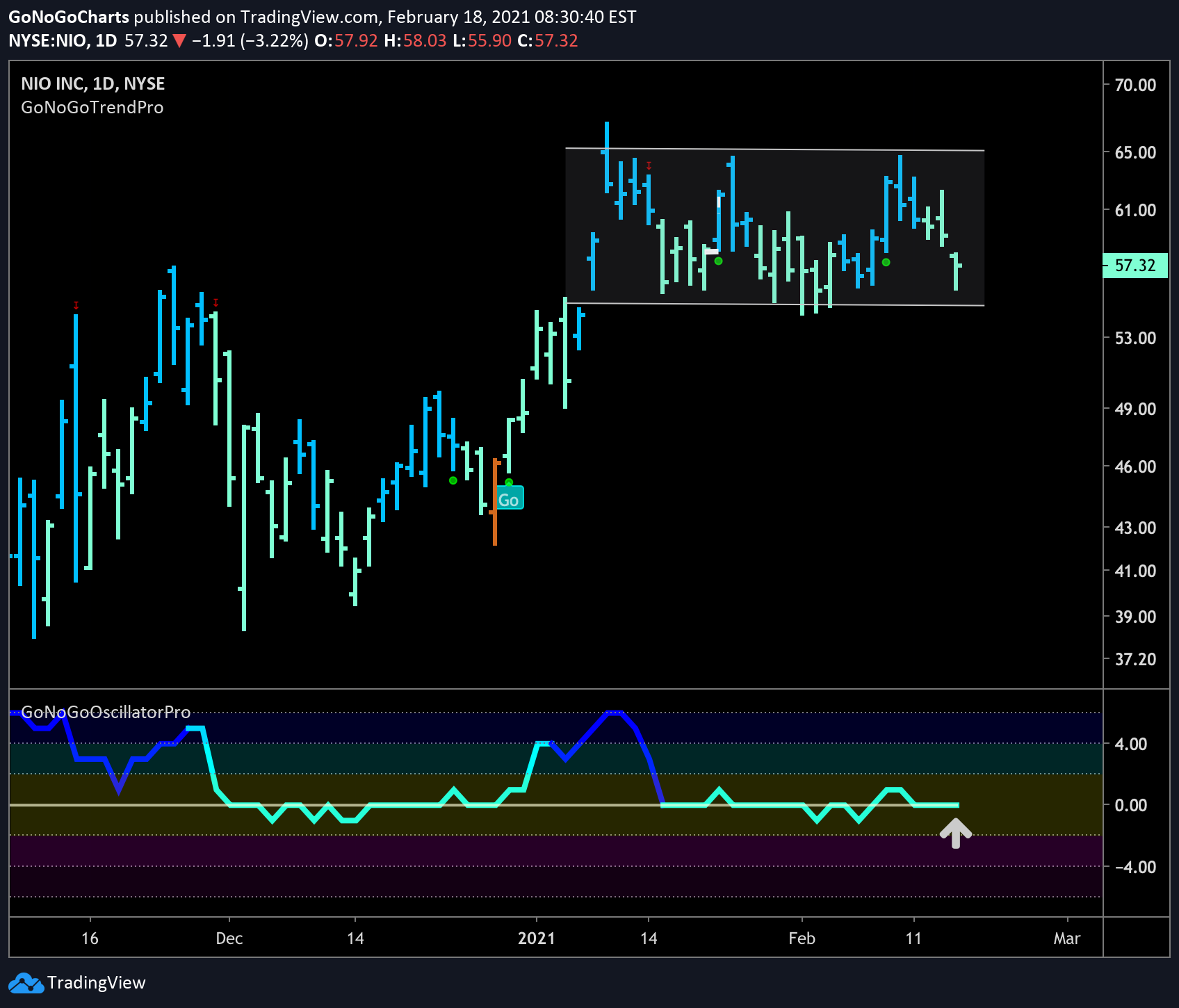Click the 37.20 price axis label

coord(1135,660)
